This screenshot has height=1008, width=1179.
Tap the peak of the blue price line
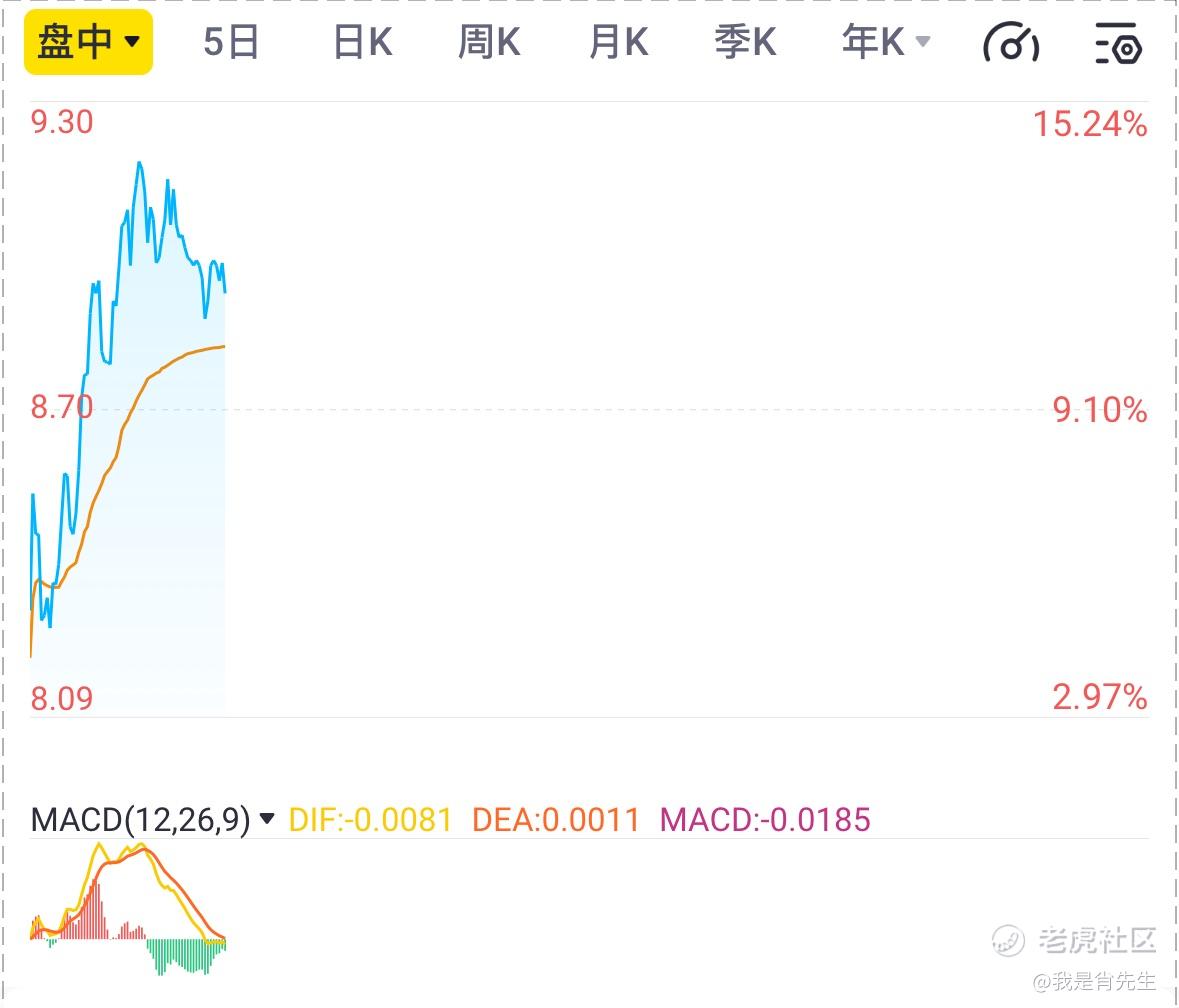pyautogui.click(x=139, y=163)
